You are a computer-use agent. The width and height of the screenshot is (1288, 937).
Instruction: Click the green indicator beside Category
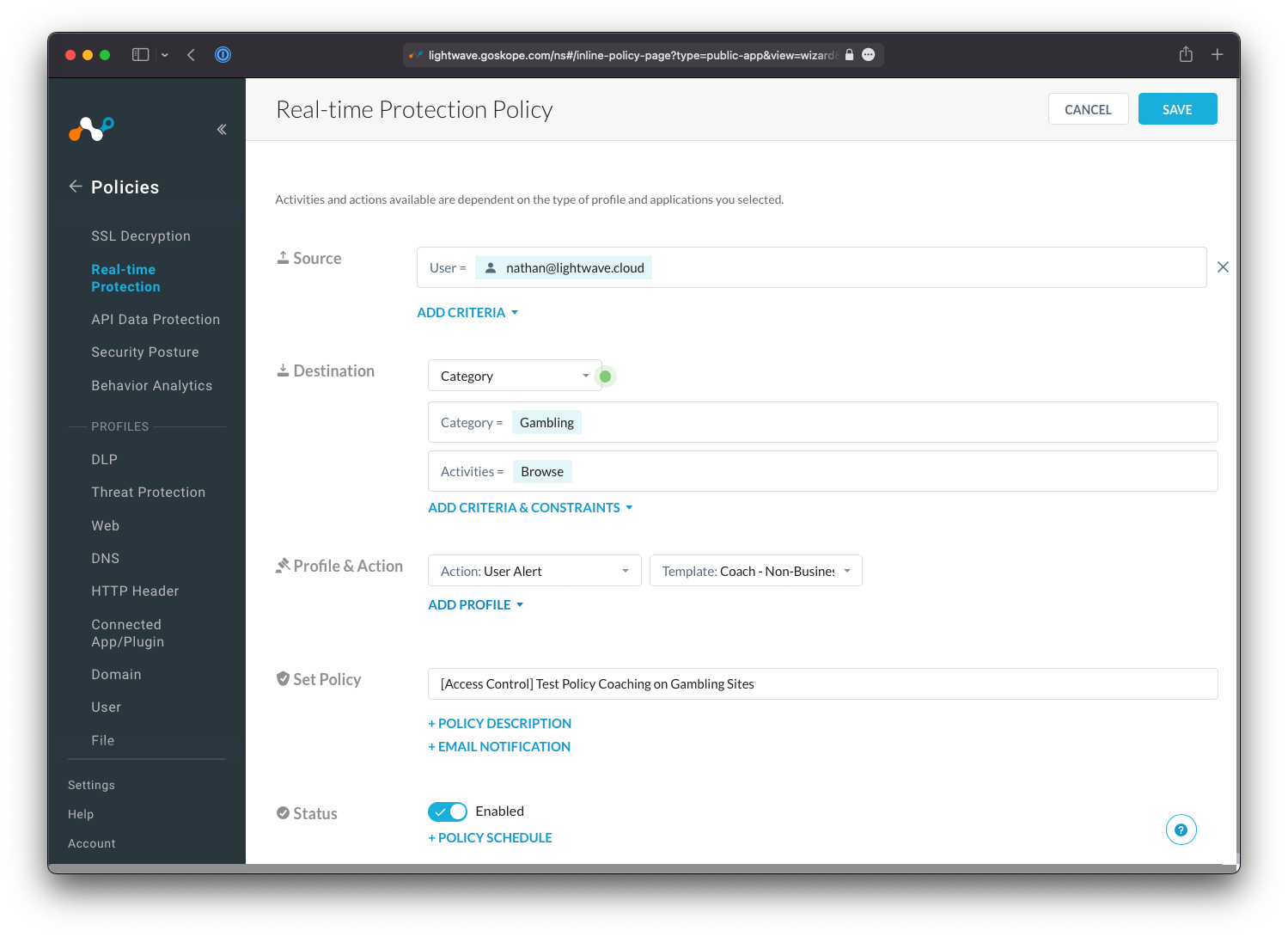click(x=606, y=377)
